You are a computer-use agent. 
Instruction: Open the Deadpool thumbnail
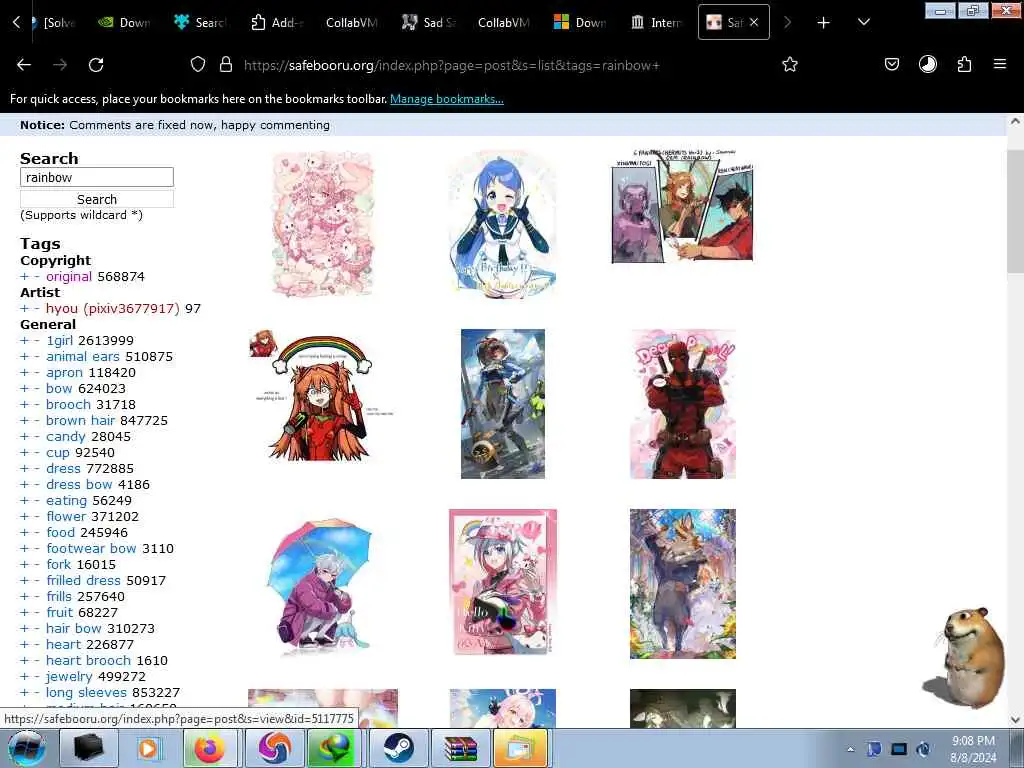tap(682, 404)
